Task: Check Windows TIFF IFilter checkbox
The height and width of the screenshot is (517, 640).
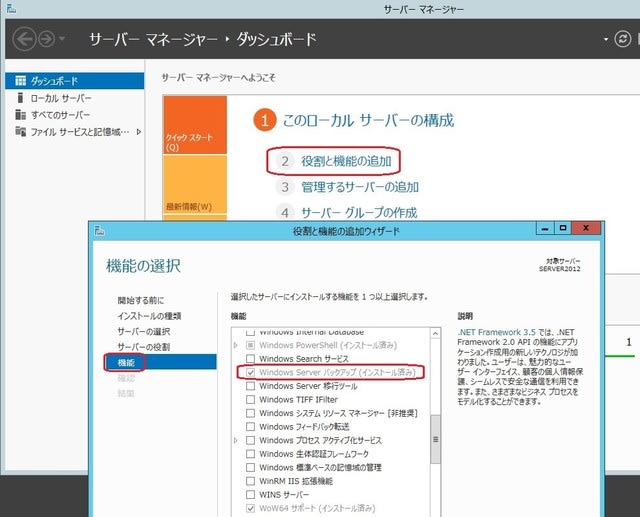Action: (x=251, y=399)
